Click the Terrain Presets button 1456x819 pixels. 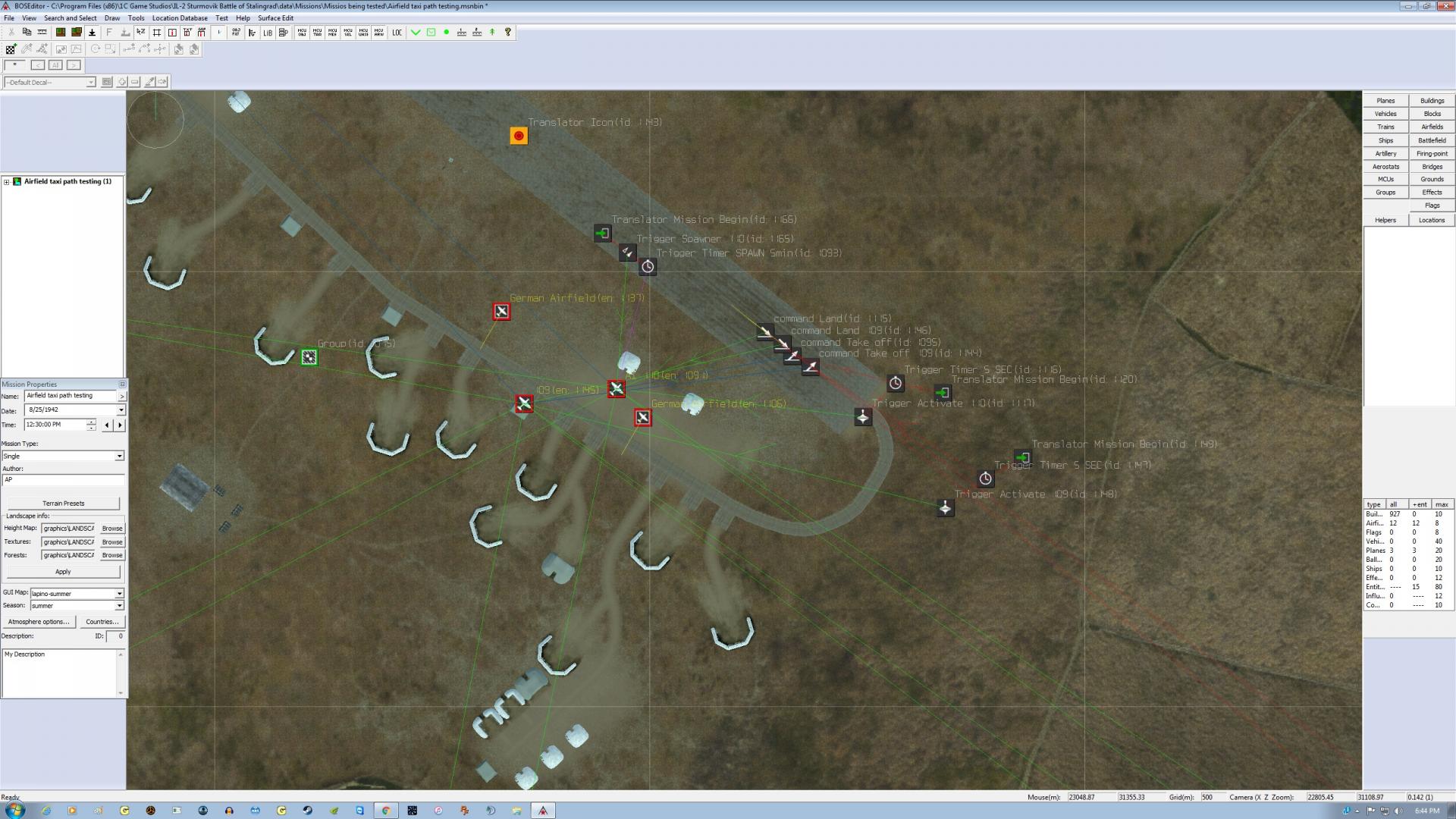64,504
